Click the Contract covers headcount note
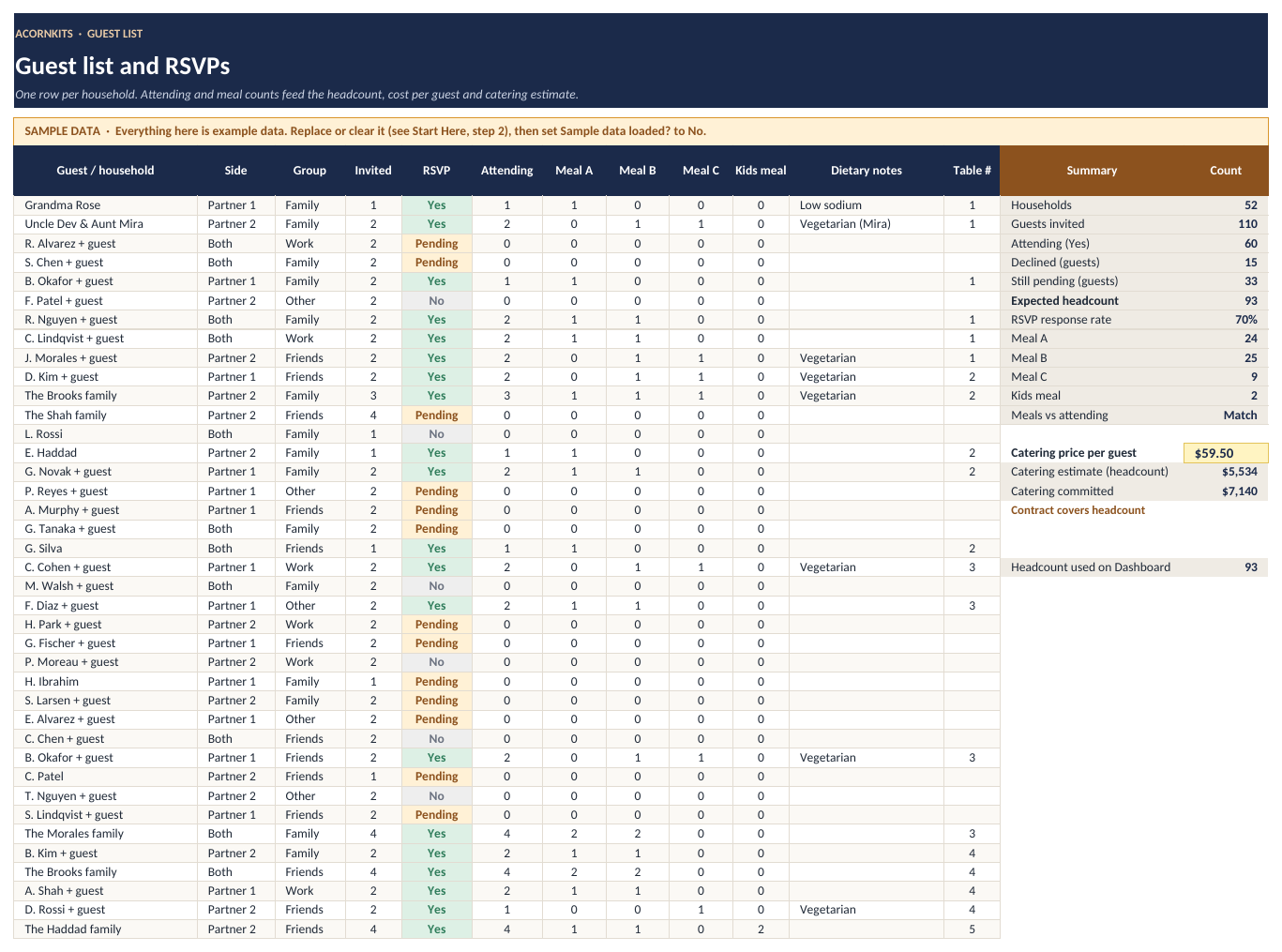 [x=1078, y=510]
